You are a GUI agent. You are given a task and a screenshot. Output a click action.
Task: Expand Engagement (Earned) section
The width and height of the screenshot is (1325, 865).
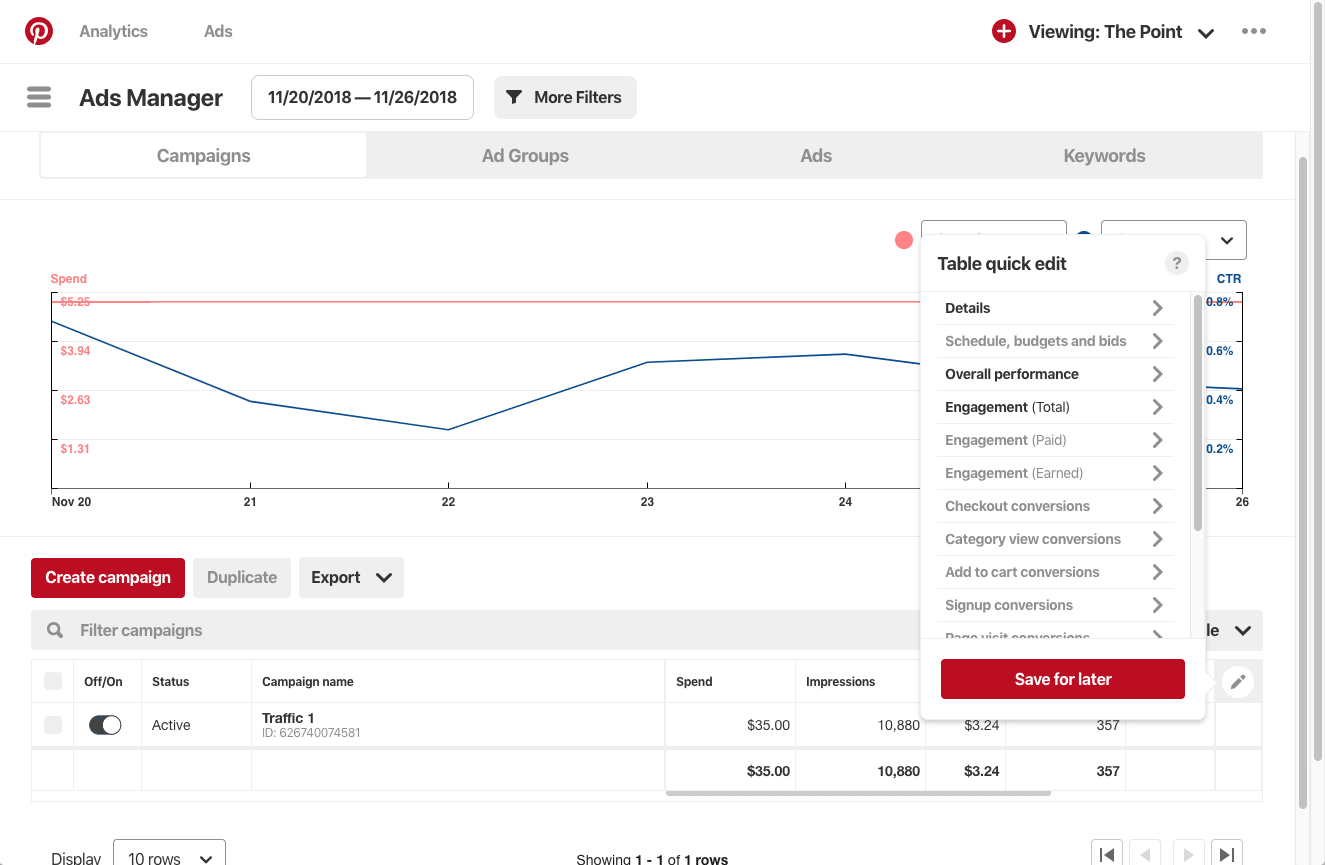tap(1054, 473)
